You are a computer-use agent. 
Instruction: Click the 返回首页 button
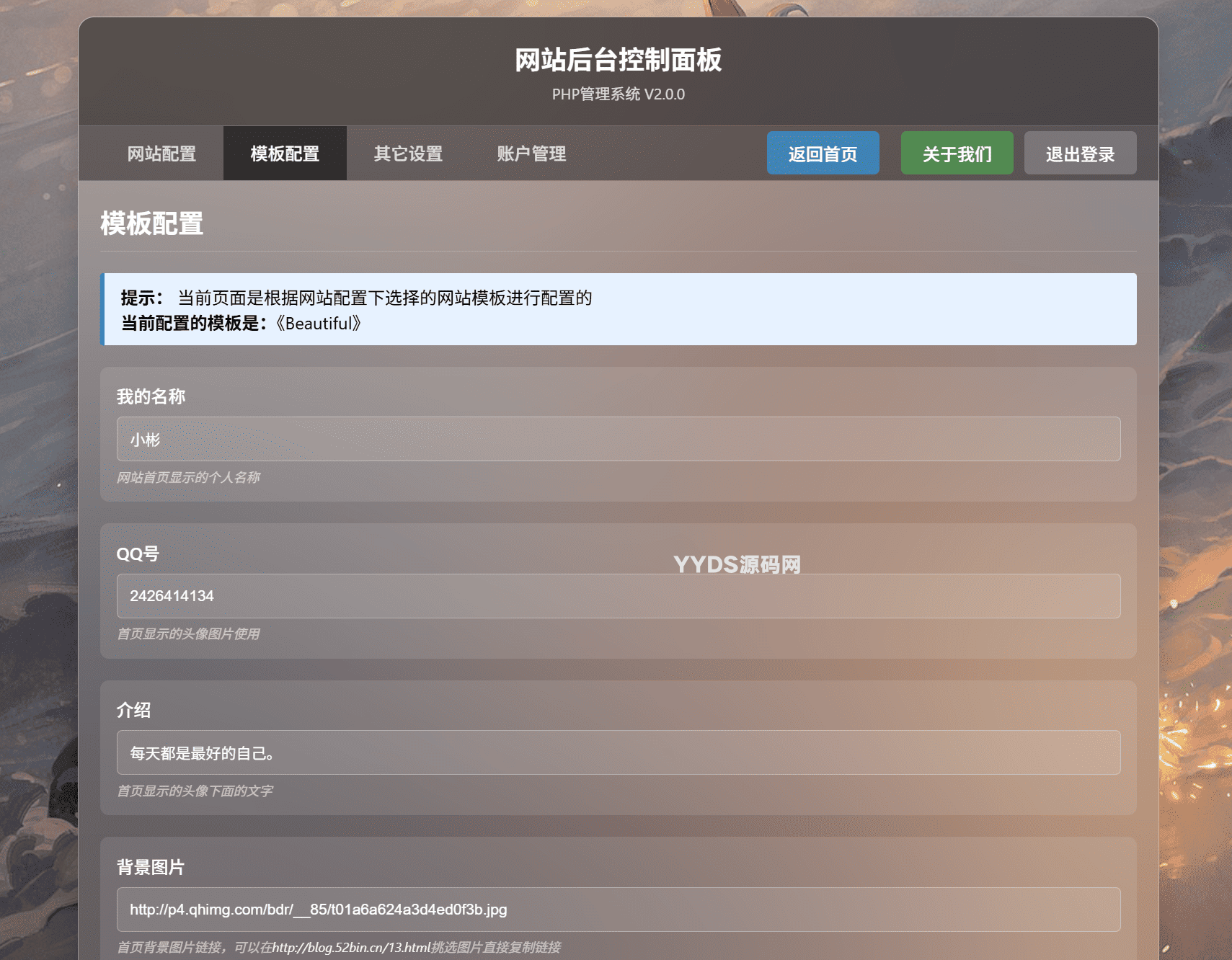pyautogui.click(x=823, y=153)
